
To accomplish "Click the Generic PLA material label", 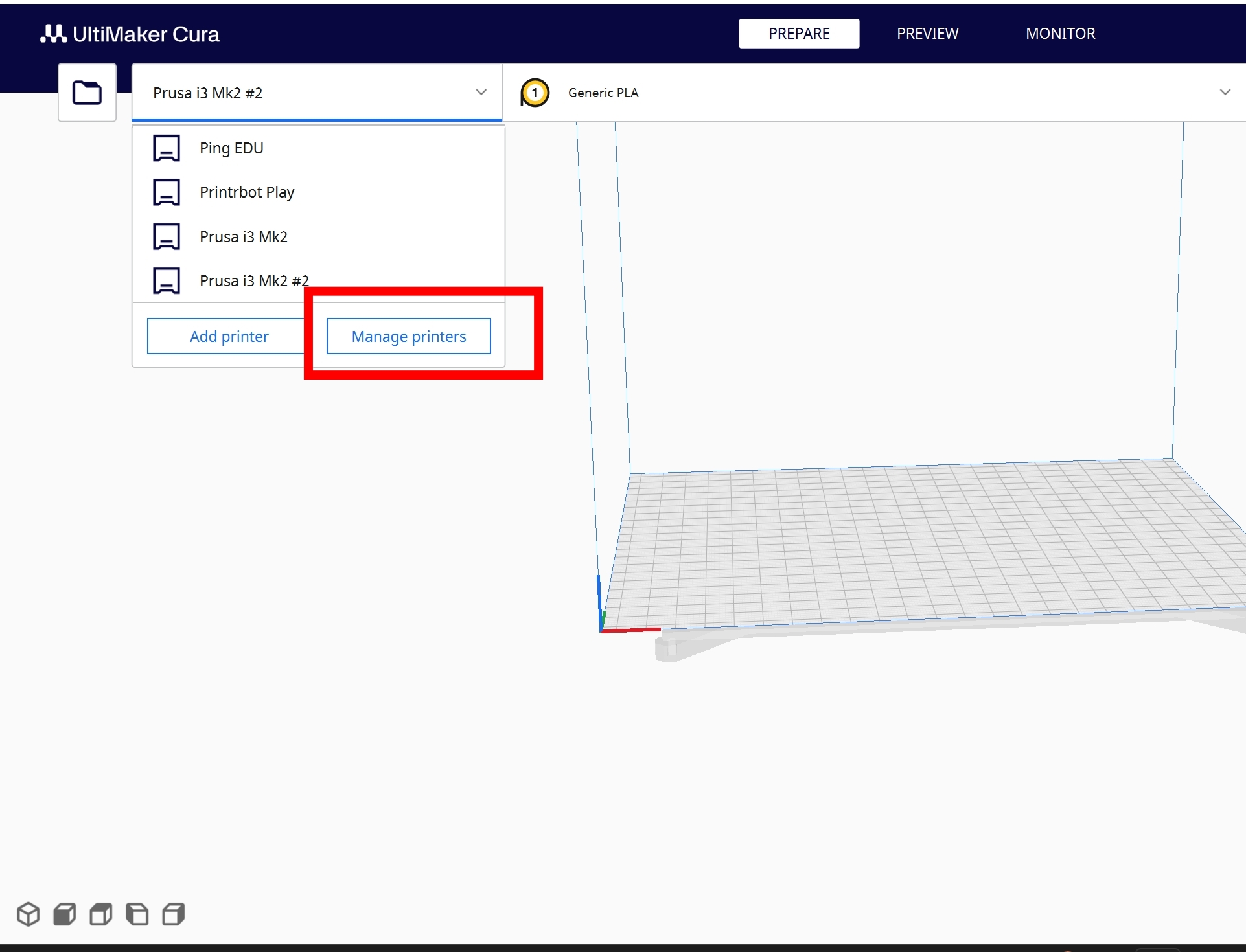I will pos(603,93).
